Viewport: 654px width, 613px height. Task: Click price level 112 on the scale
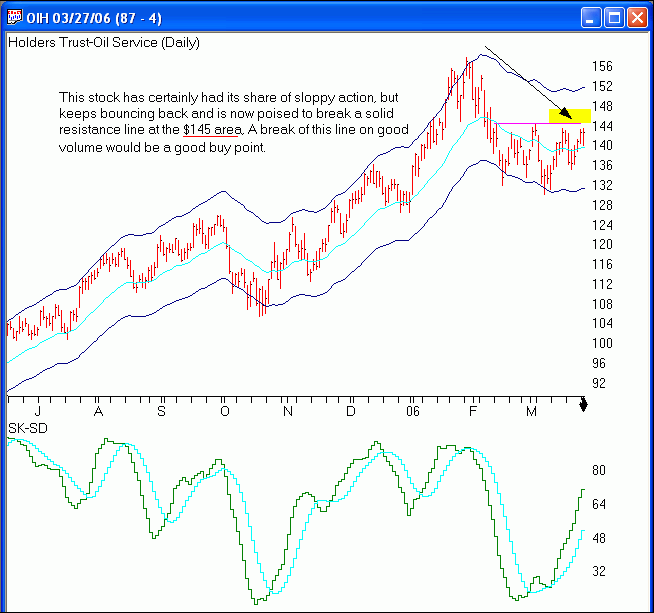tap(602, 284)
